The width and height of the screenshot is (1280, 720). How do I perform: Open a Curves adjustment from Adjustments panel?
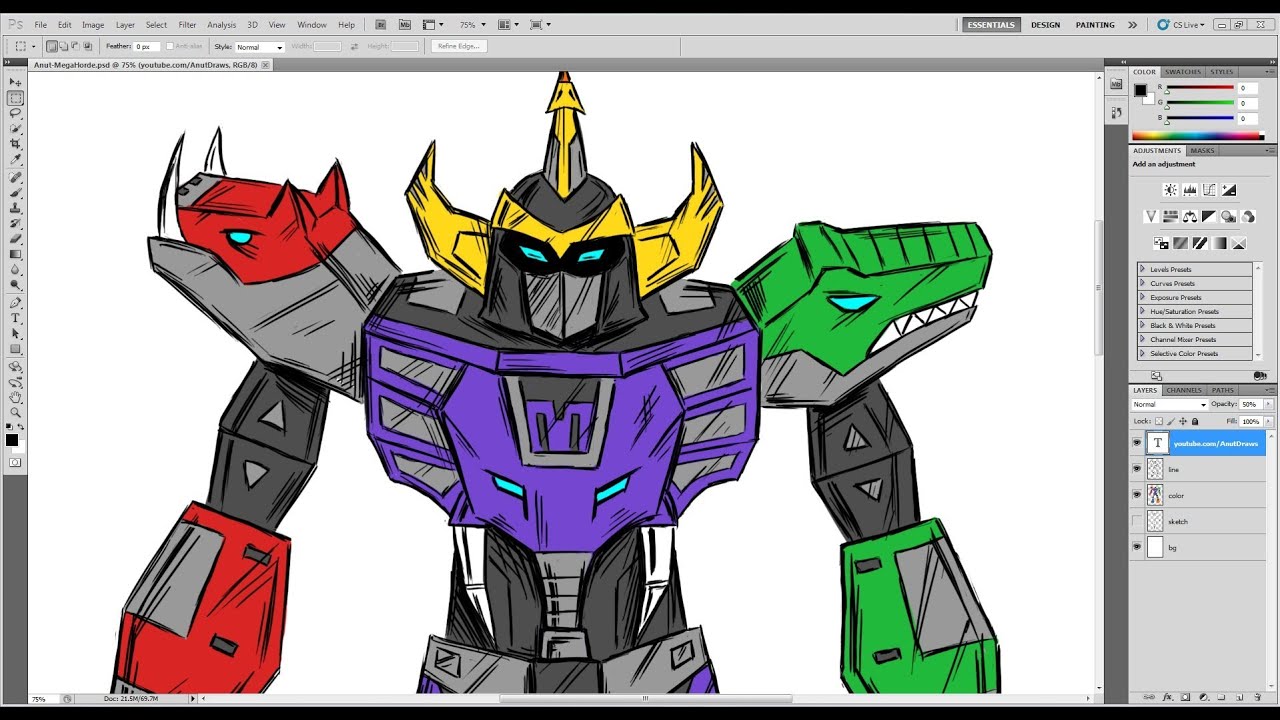click(x=1209, y=190)
